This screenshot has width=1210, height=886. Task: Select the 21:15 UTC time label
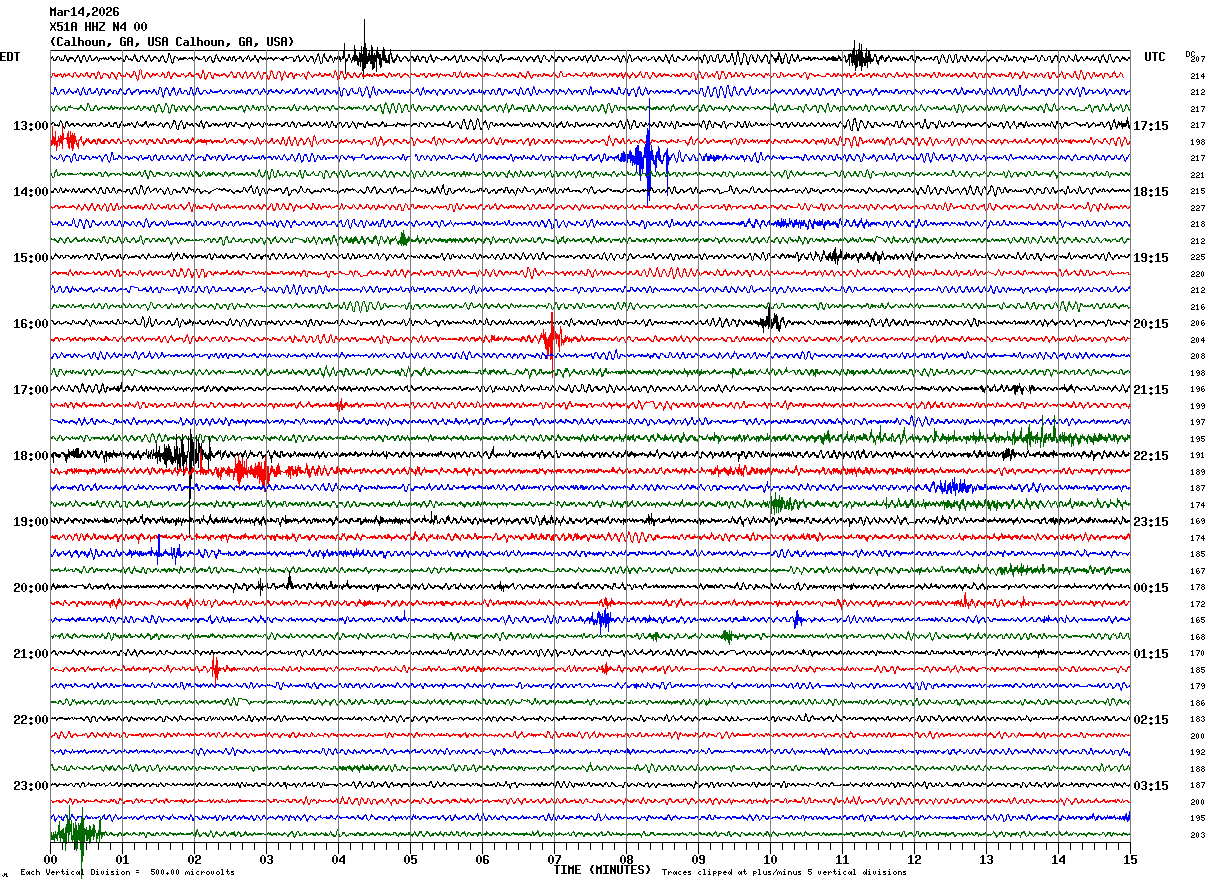coord(1151,390)
